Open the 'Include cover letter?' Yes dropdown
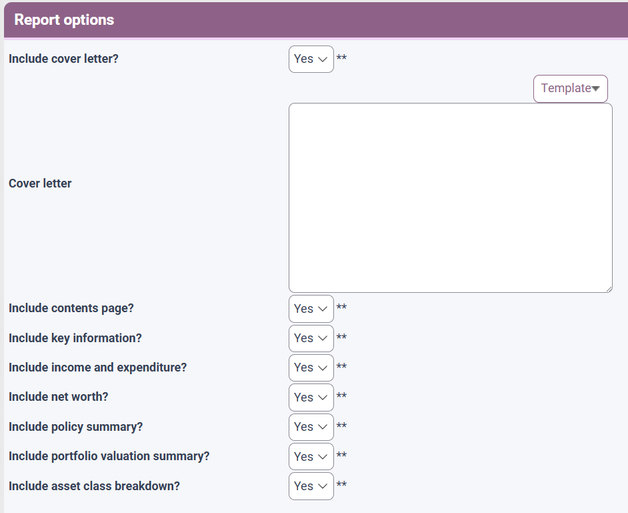Viewport: 628px width, 513px height. pyautogui.click(x=310, y=59)
